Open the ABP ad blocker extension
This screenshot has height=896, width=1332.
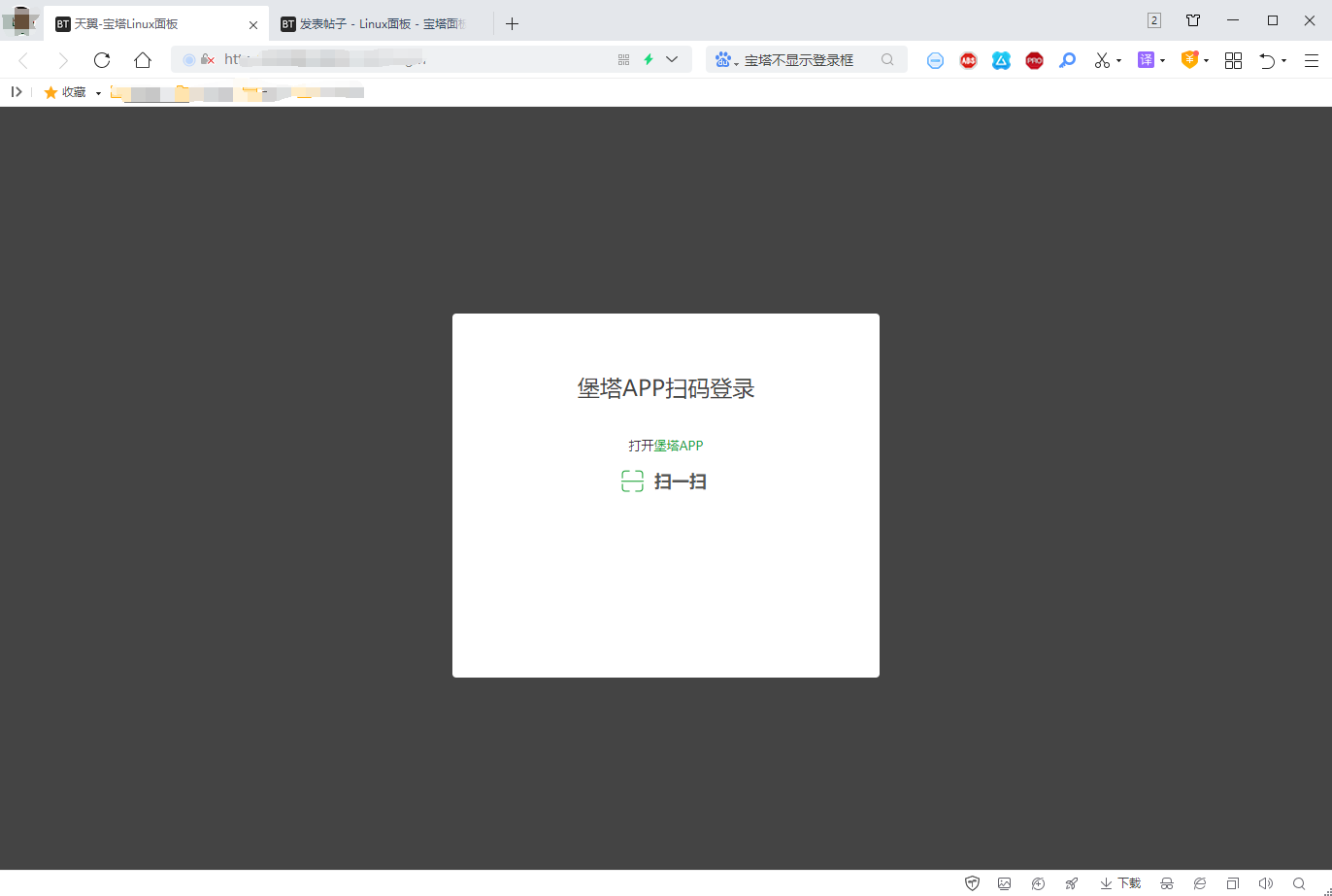click(x=968, y=60)
